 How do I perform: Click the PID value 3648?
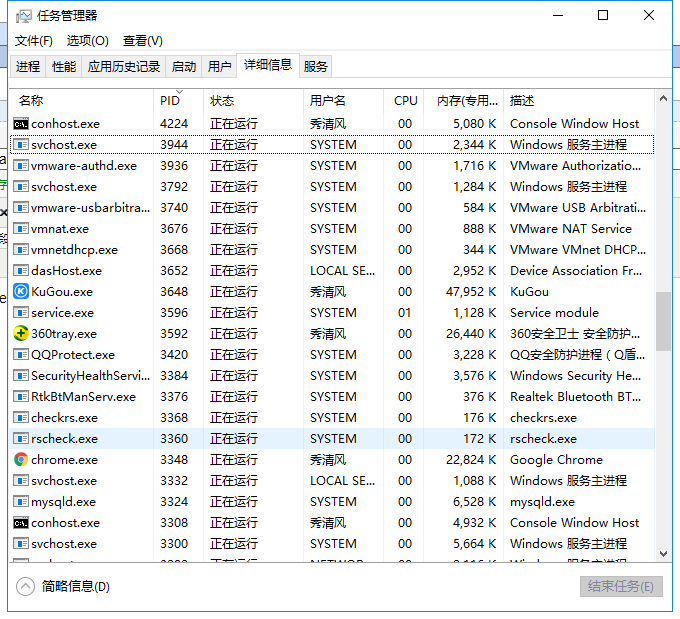174,291
